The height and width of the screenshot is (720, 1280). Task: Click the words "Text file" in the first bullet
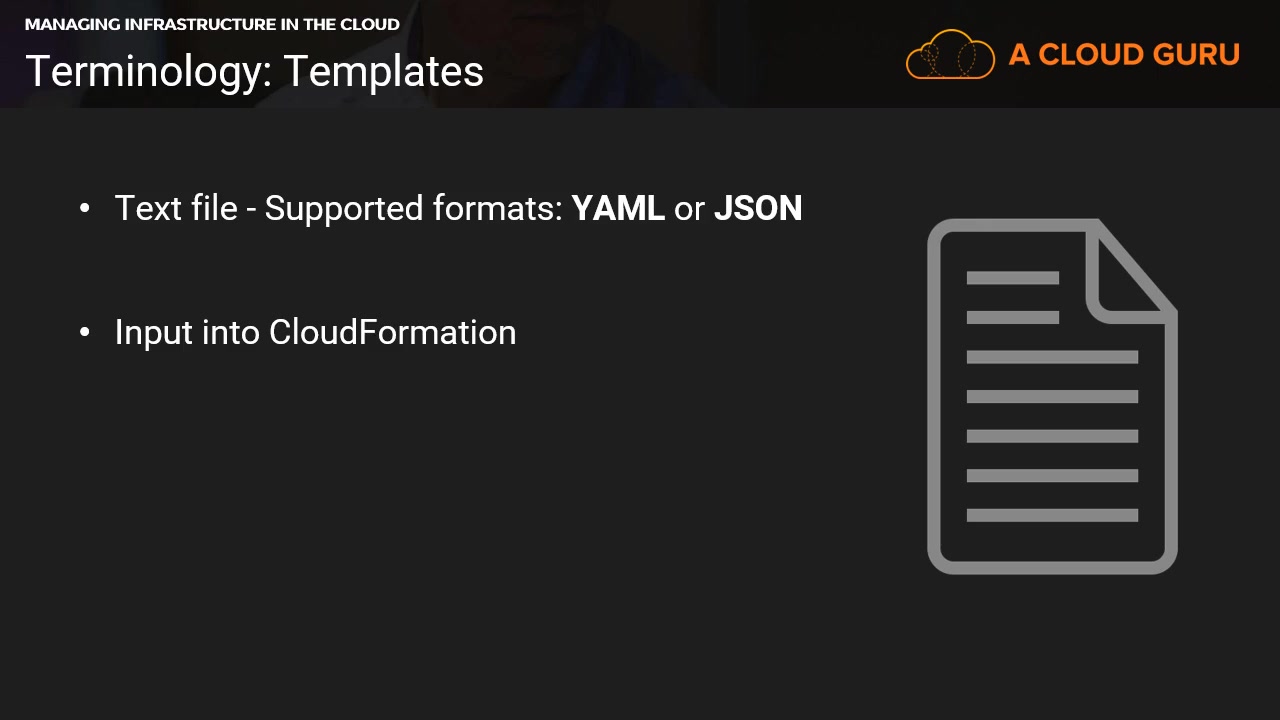coord(176,208)
